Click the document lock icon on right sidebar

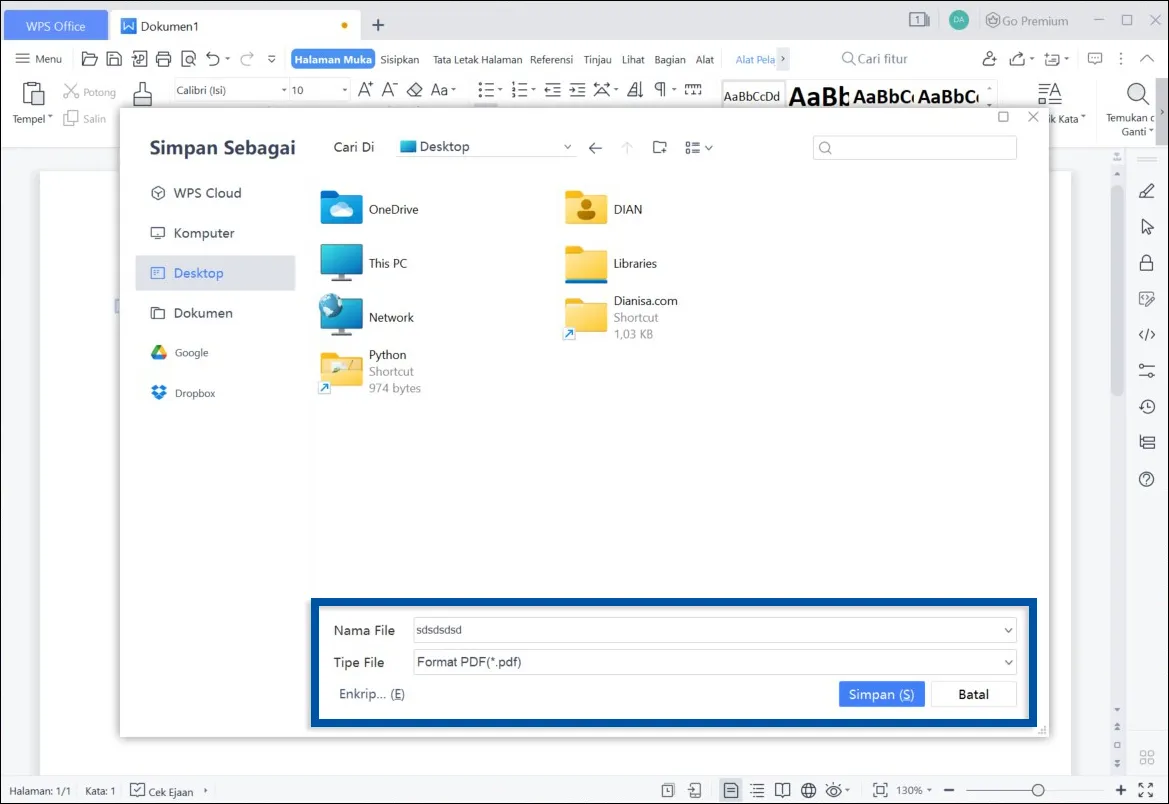(1146, 262)
